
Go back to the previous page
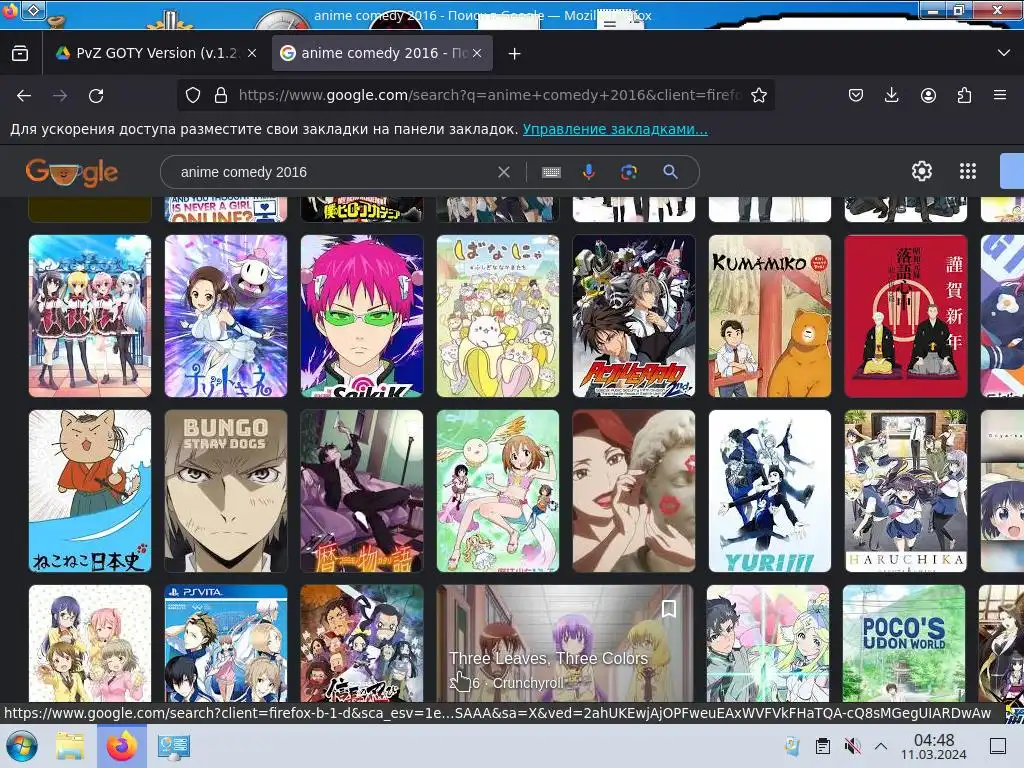(x=24, y=95)
